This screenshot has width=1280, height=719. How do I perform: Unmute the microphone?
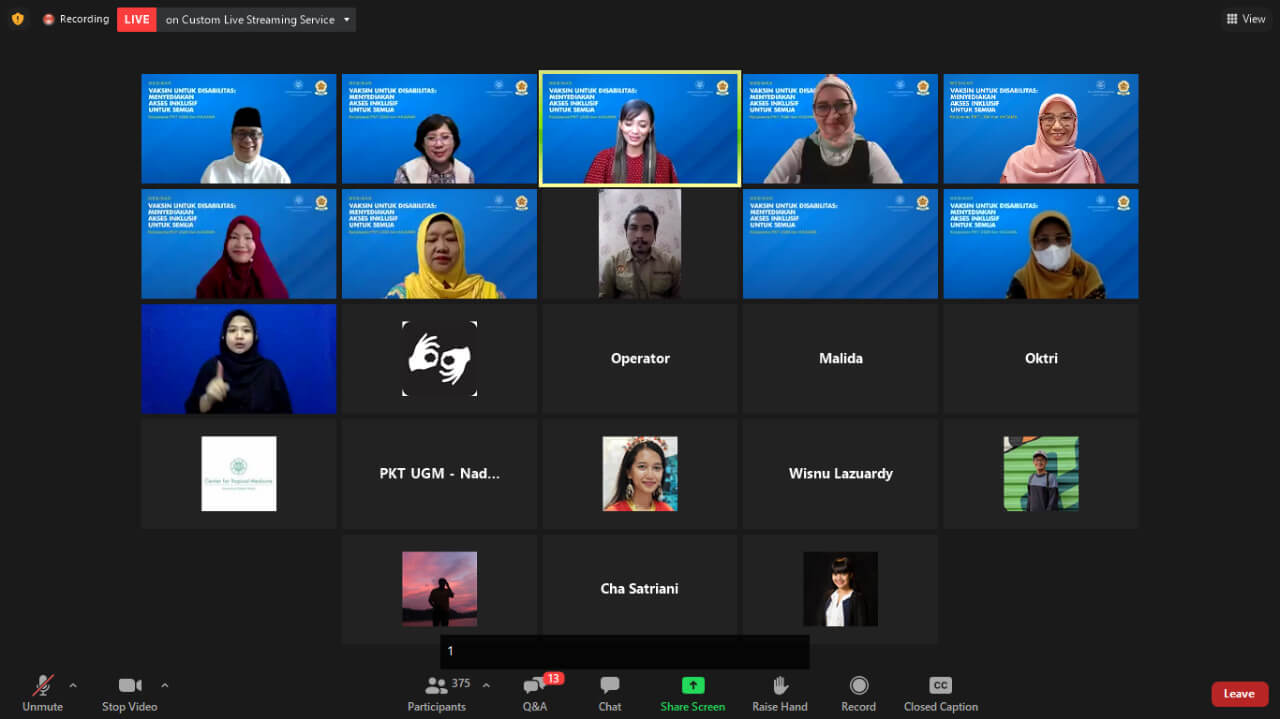[42, 693]
